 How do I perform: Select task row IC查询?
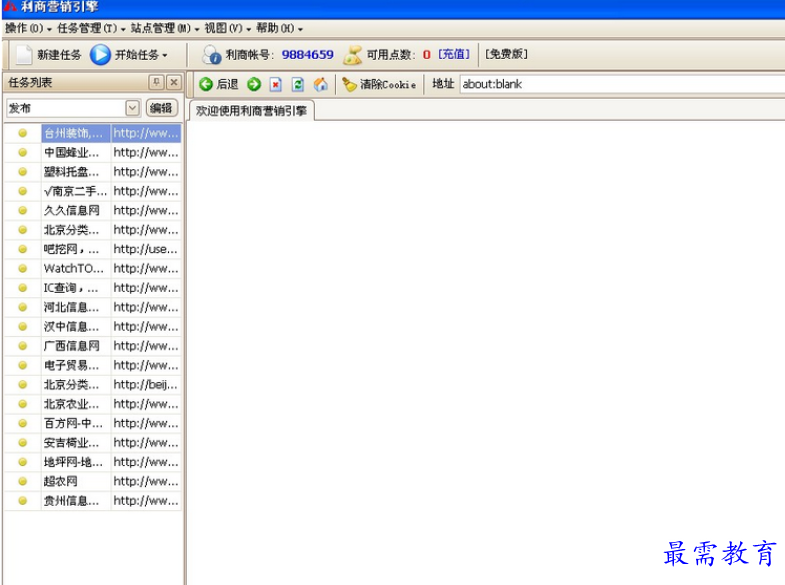93,288
